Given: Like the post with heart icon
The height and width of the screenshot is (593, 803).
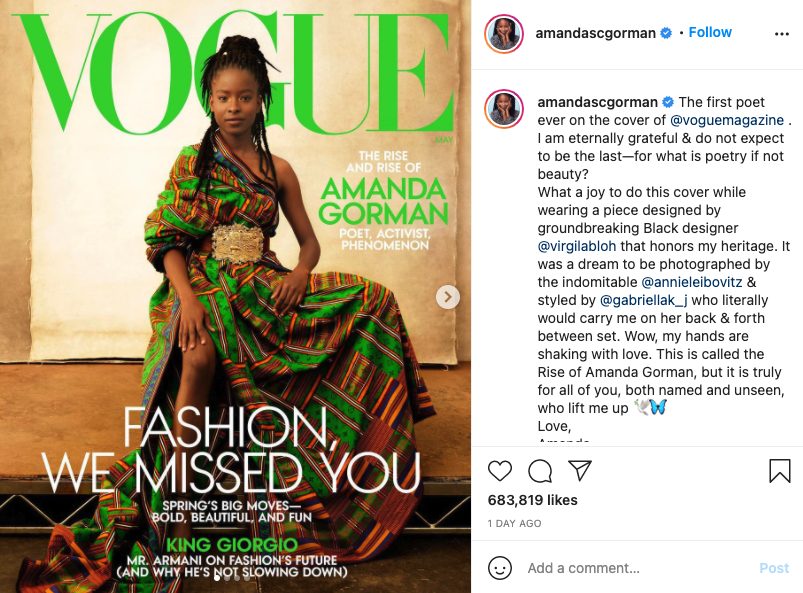Looking at the screenshot, I should [x=500, y=471].
